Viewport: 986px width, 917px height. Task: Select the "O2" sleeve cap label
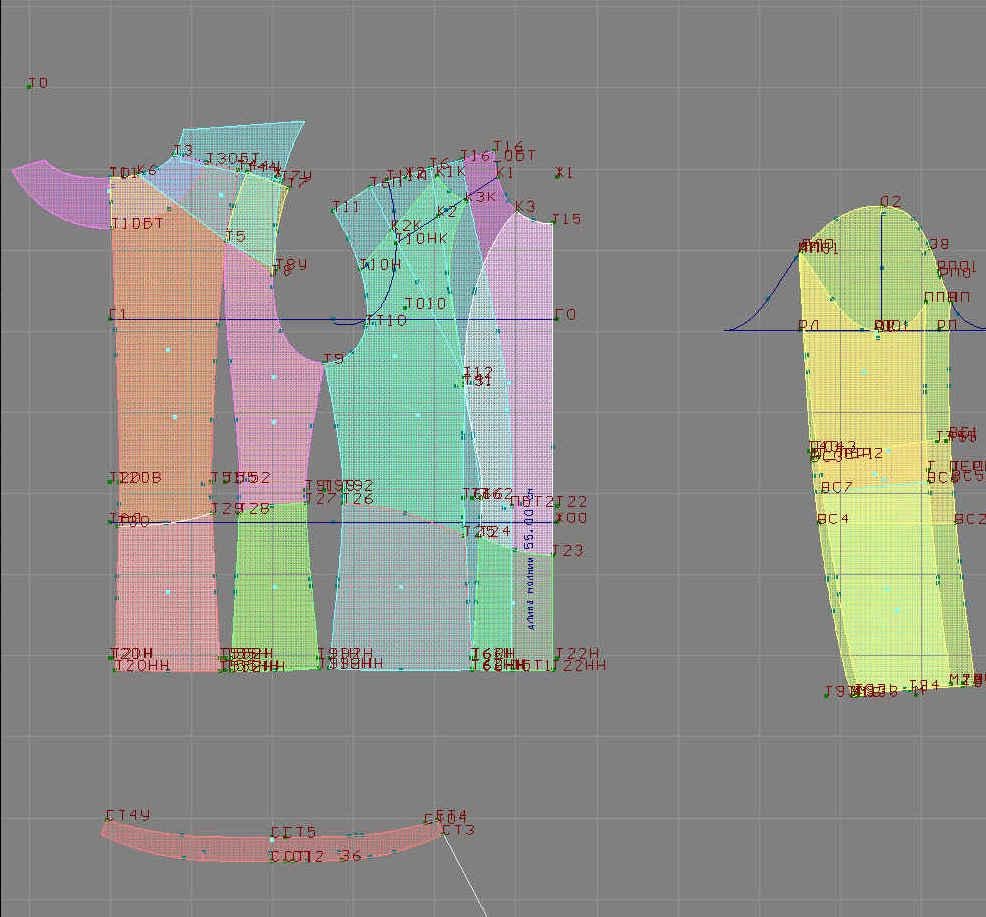[x=891, y=201]
